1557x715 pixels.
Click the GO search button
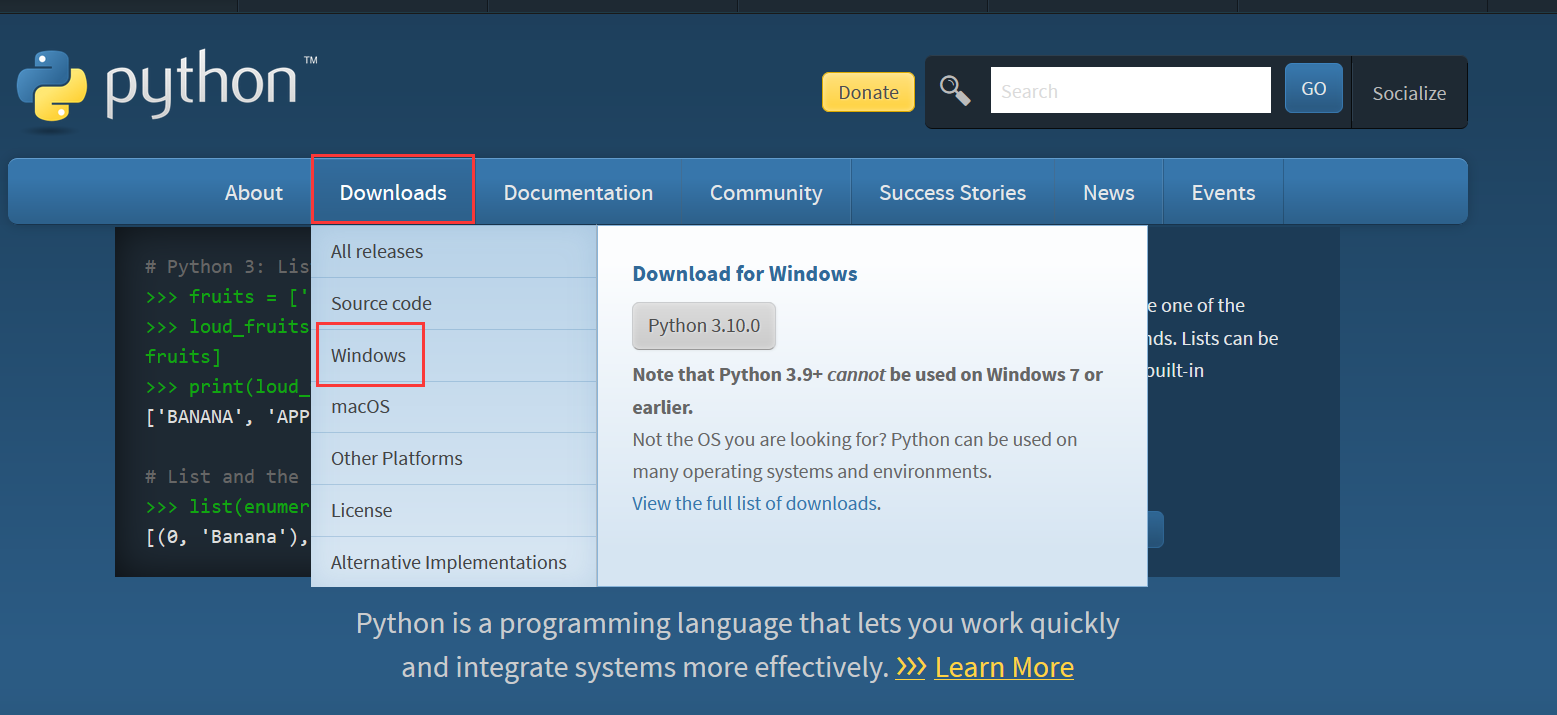click(x=1313, y=89)
